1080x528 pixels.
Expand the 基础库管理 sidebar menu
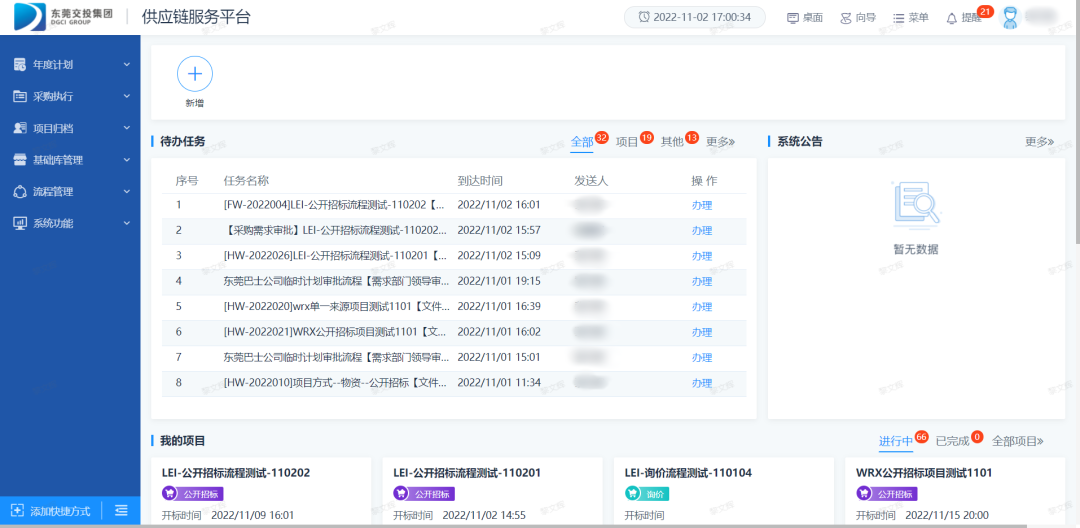click(70, 160)
